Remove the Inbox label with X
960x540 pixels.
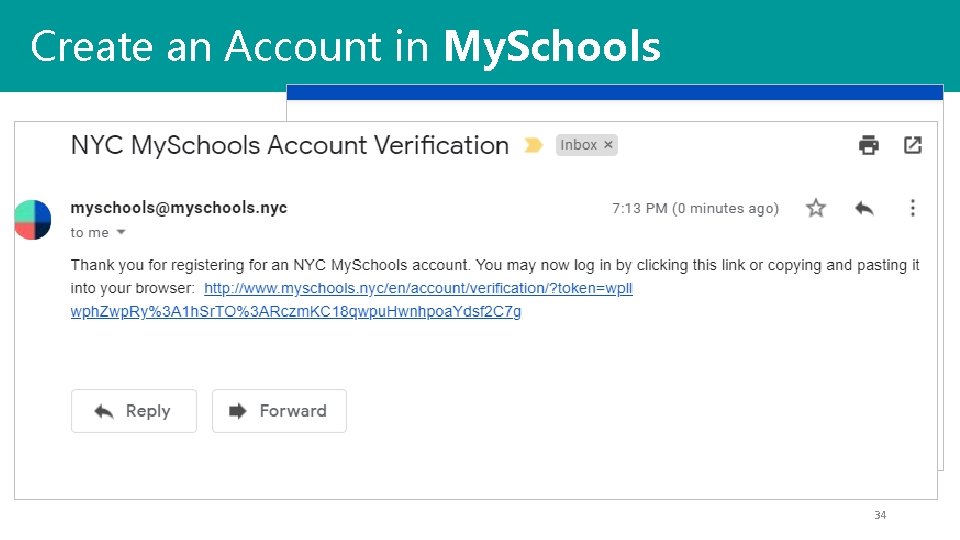click(608, 145)
